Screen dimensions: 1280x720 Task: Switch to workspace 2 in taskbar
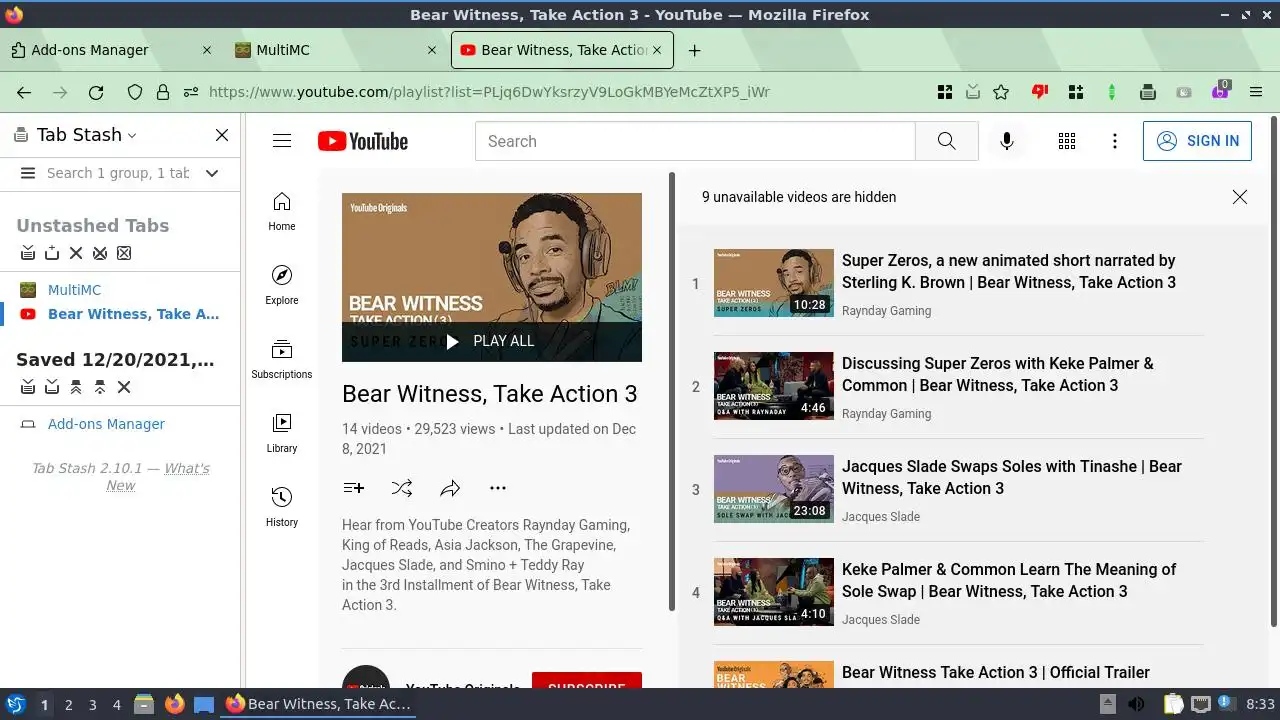68,705
